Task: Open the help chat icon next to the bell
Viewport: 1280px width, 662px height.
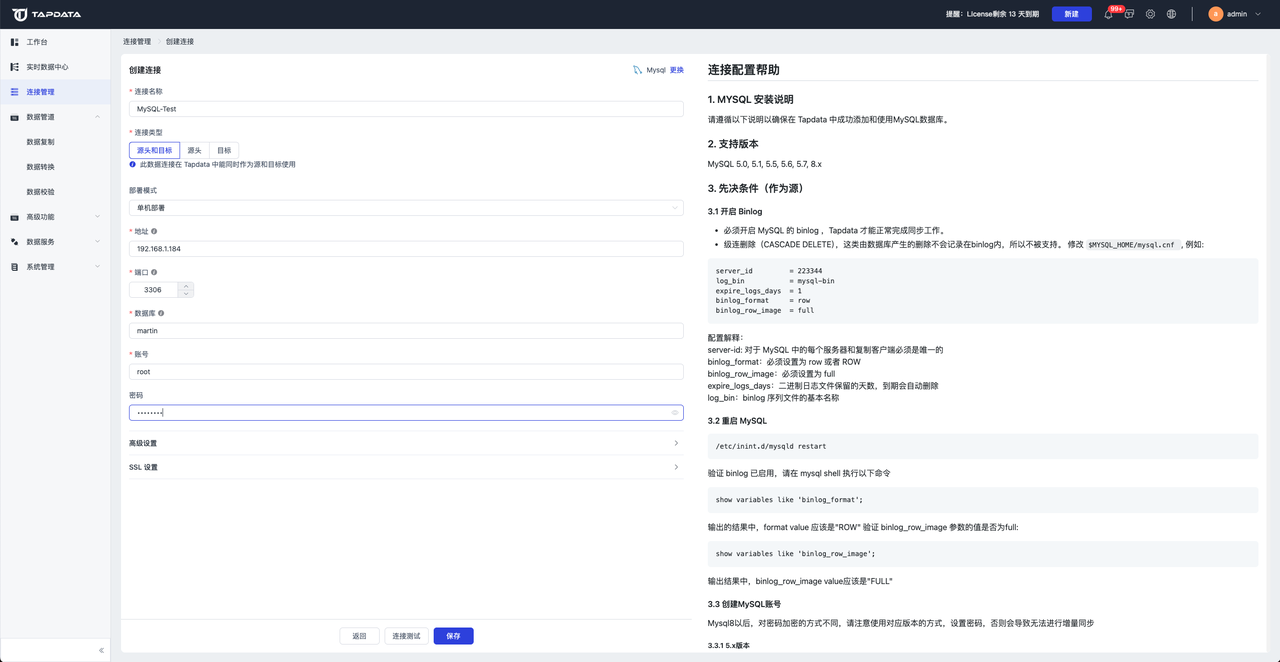Action: [1129, 14]
